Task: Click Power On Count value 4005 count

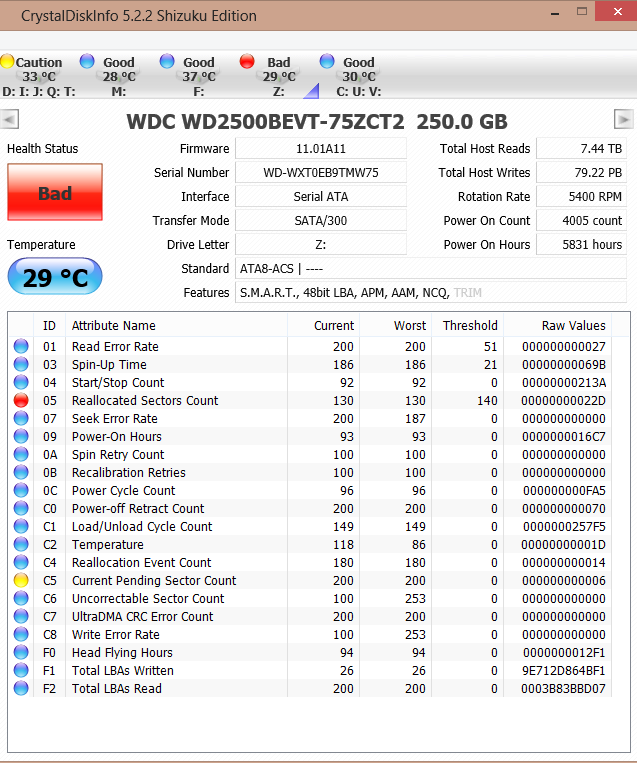Action: [581, 220]
